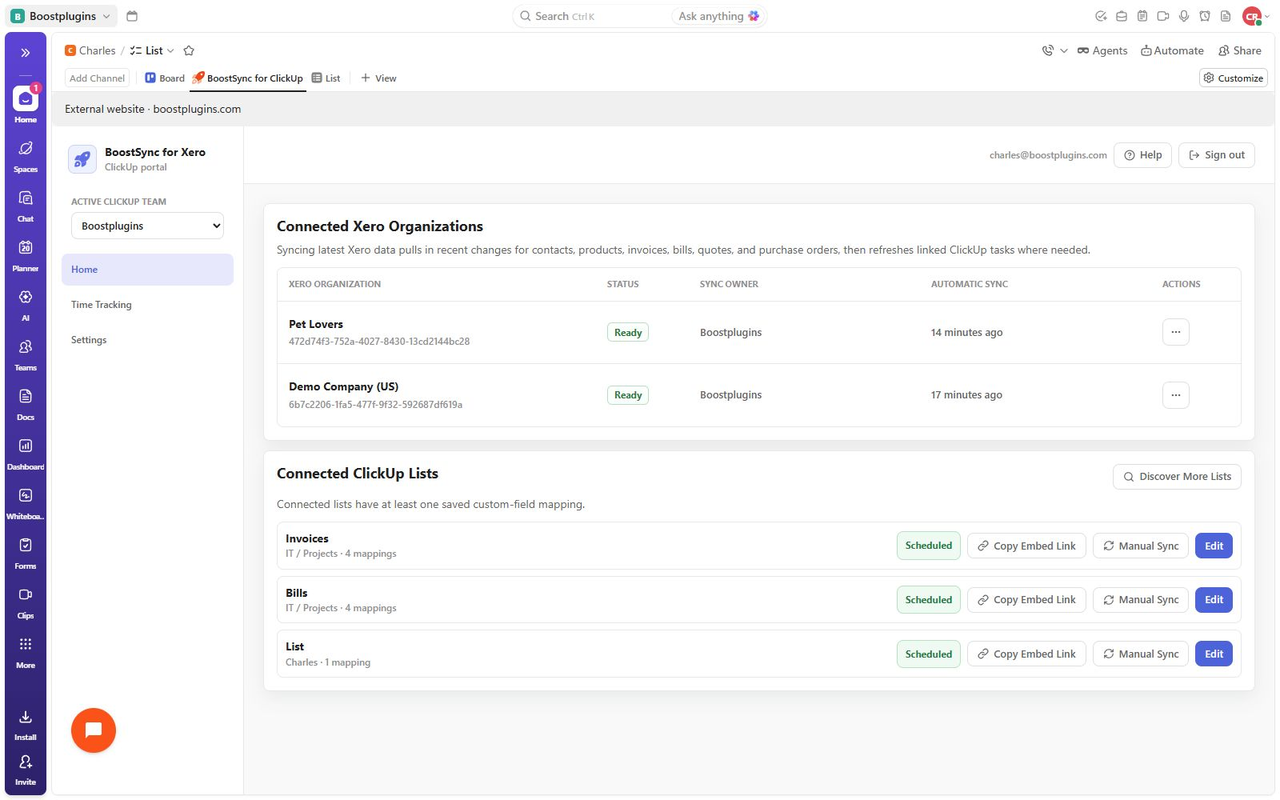Open the Boostplugins workspace switcher dropdown
The height and width of the screenshot is (800, 1280).
point(61,16)
